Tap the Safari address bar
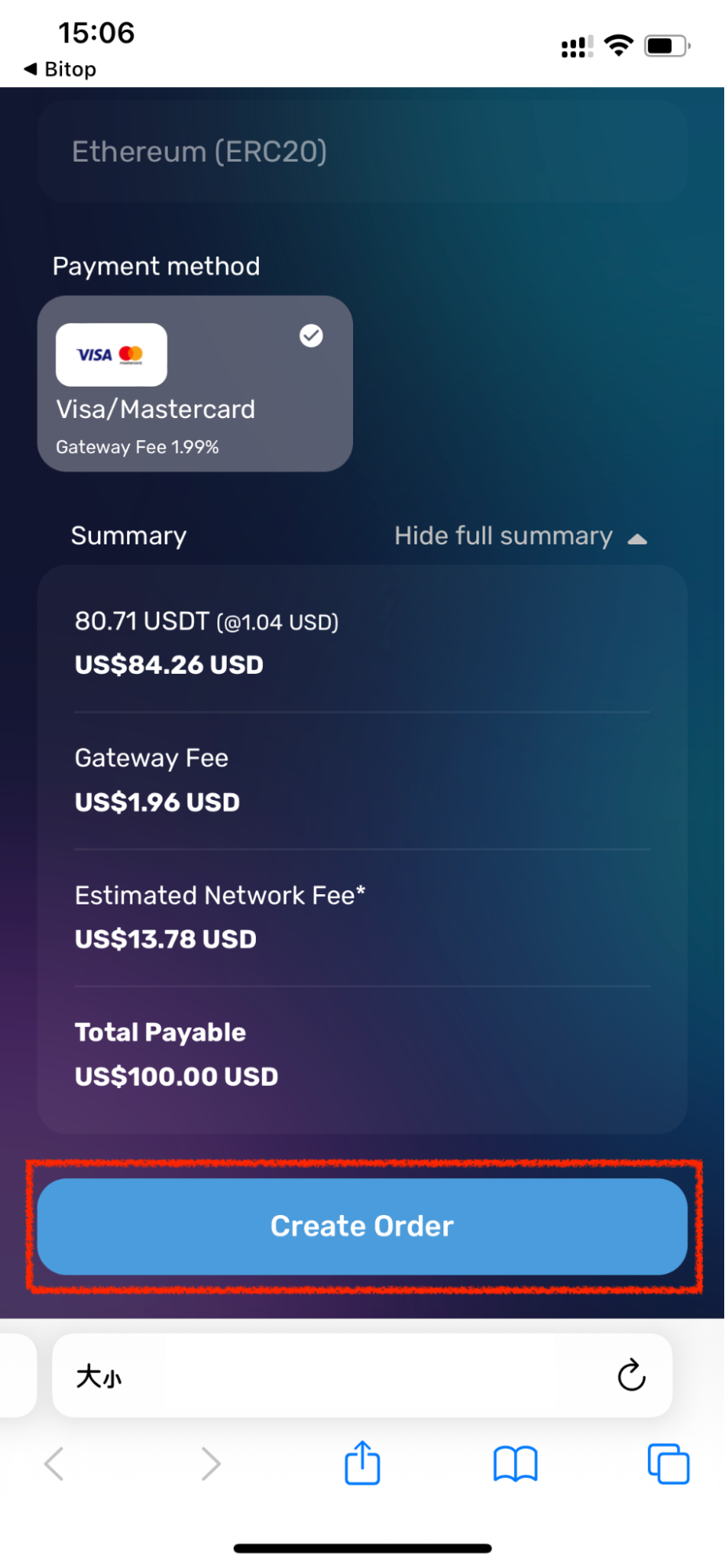This screenshot has width=725, height=1568. click(x=362, y=1375)
